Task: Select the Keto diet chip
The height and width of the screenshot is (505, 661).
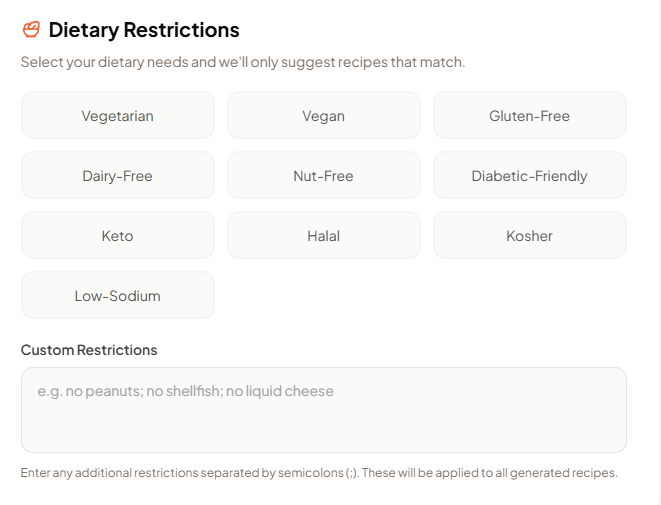Action: pos(118,236)
